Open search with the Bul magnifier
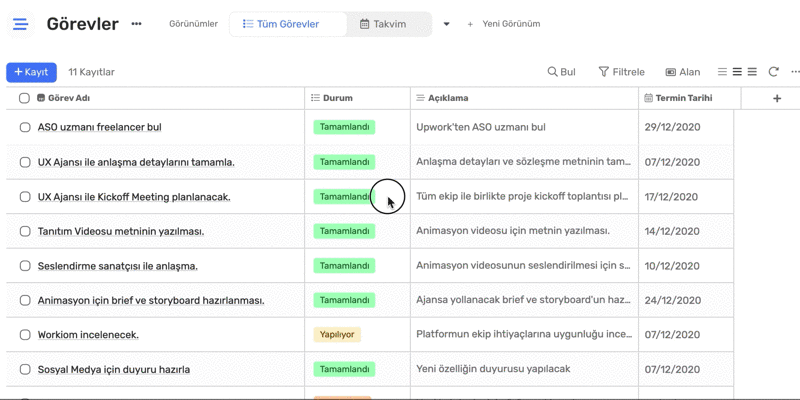 [x=561, y=72]
